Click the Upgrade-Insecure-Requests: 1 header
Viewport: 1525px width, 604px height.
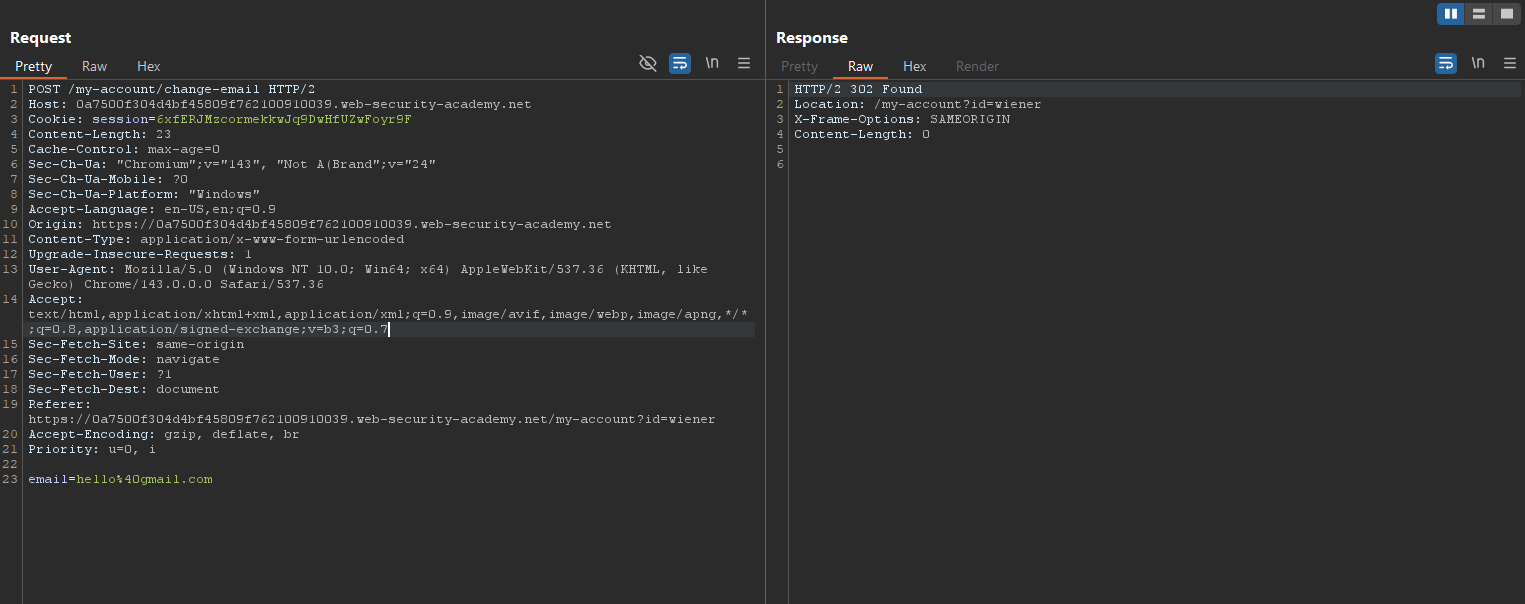(140, 254)
